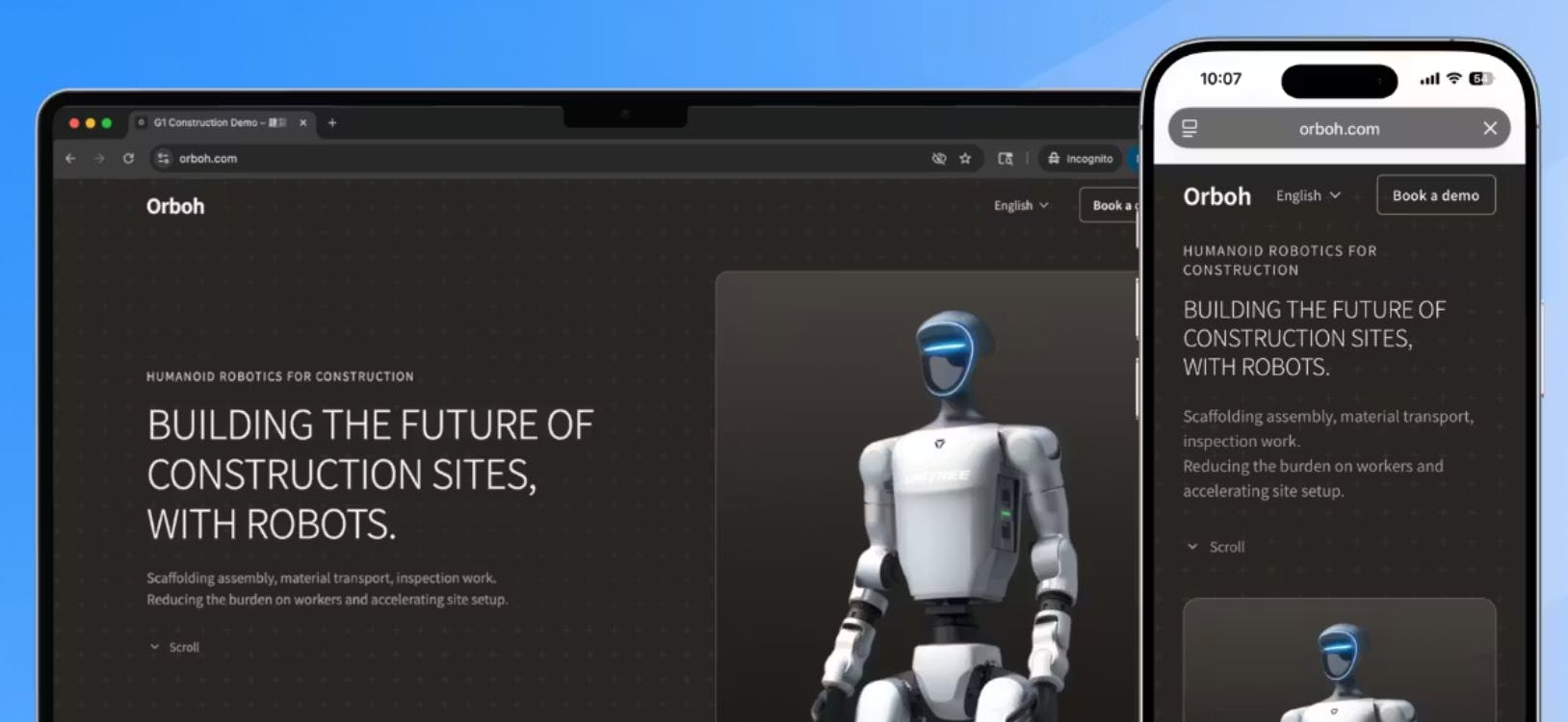The width and height of the screenshot is (1568, 722).
Task: Open a new tab with plus icon
Action: coord(332,122)
